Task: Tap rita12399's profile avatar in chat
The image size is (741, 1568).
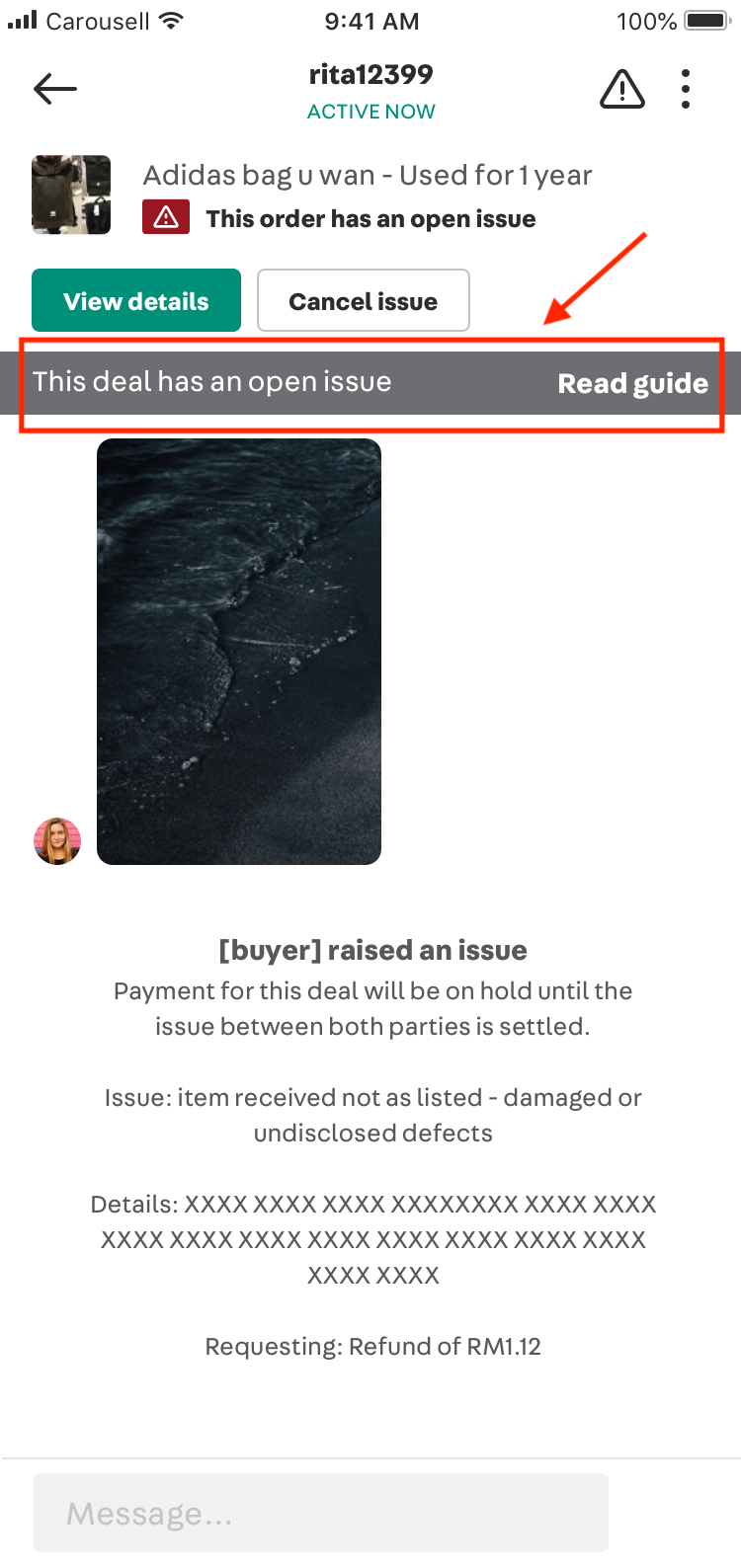Action: coord(57,841)
